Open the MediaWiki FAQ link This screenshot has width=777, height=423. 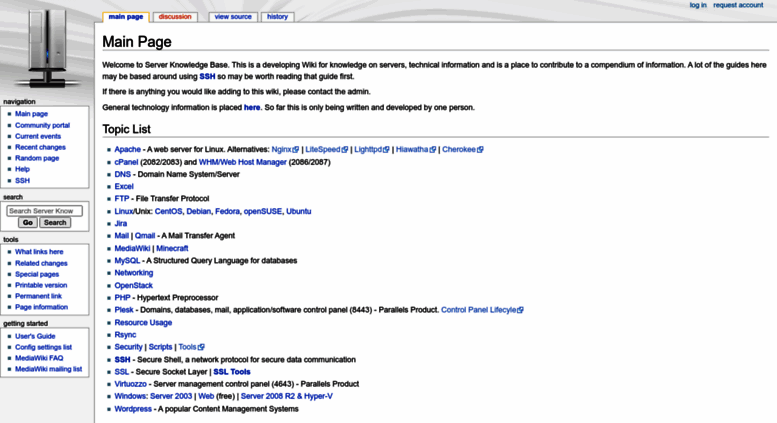tap(39, 358)
